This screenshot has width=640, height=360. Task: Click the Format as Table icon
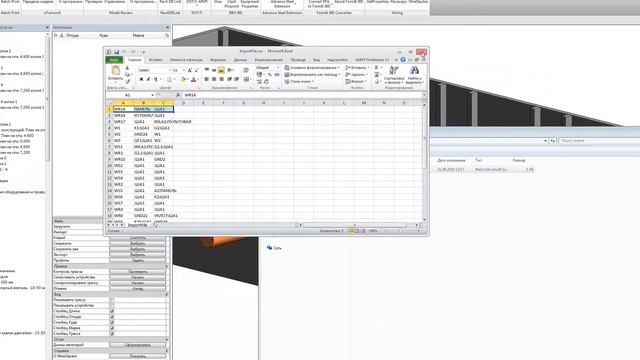[x=287, y=75]
